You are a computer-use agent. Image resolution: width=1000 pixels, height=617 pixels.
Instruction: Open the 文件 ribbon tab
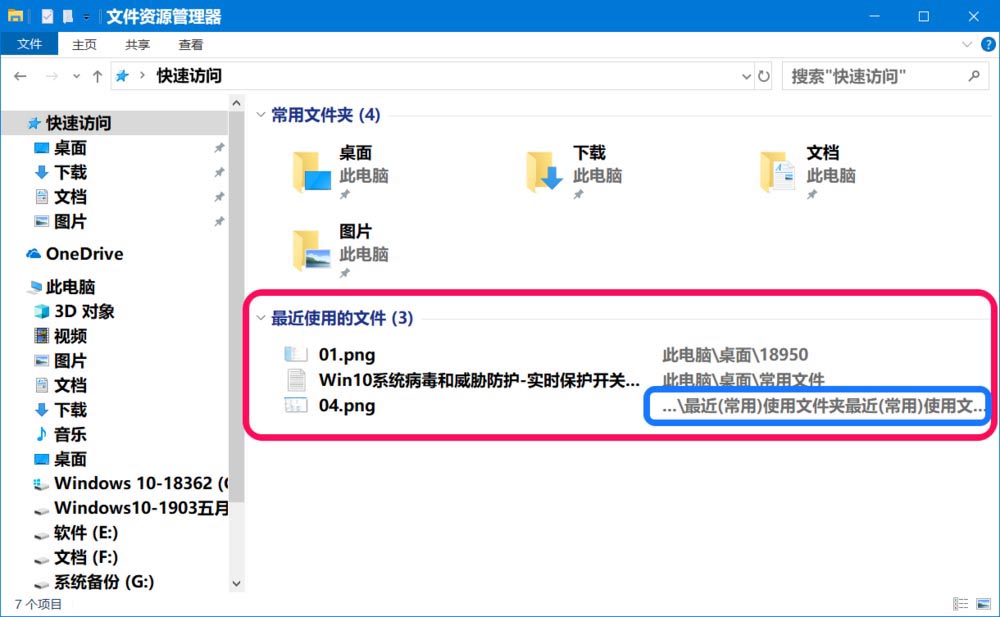point(29,44)
